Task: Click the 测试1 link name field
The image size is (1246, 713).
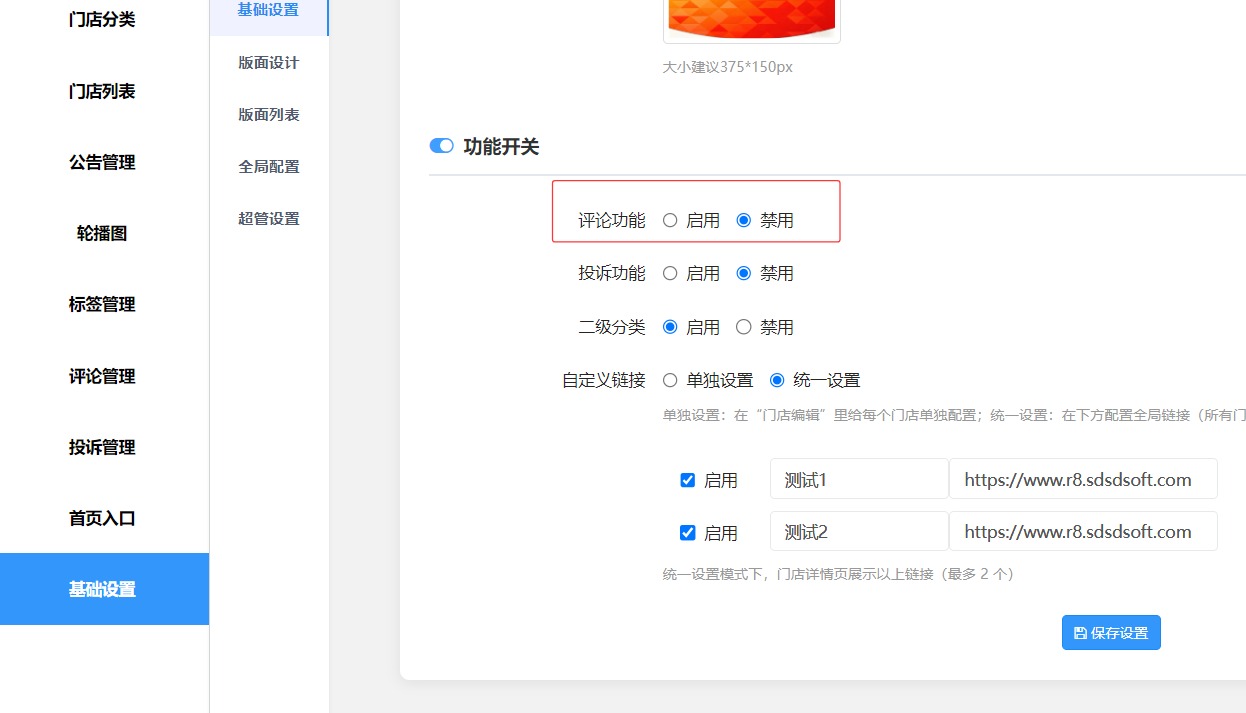Action: (859, 479)
